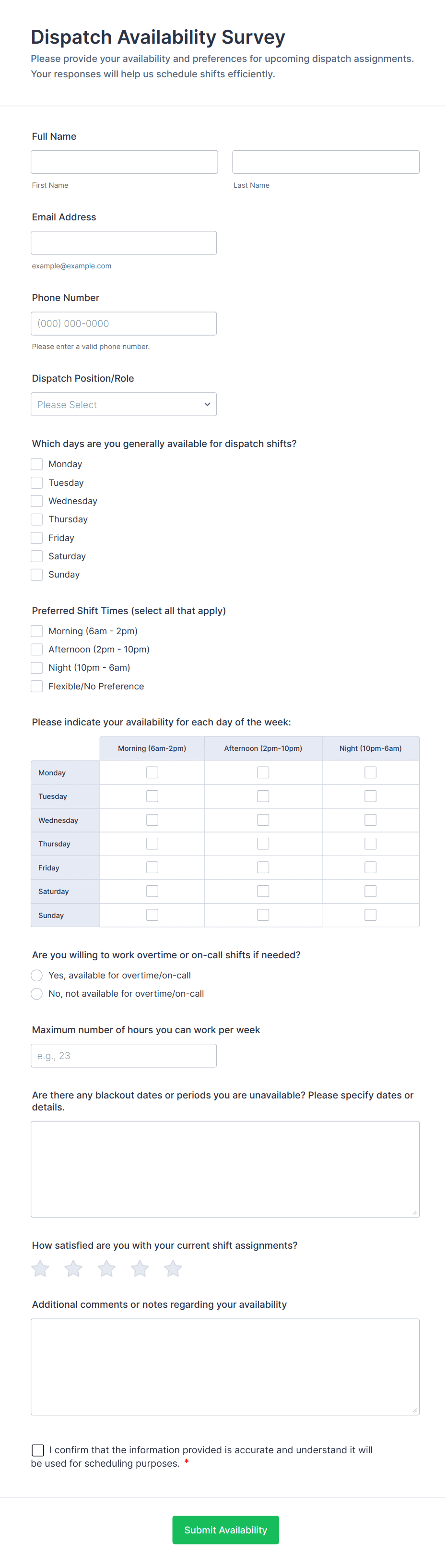Give a five-star satisfaction rating
Viewport: 446px width, 1568px height.
(x=173, y=1268)
